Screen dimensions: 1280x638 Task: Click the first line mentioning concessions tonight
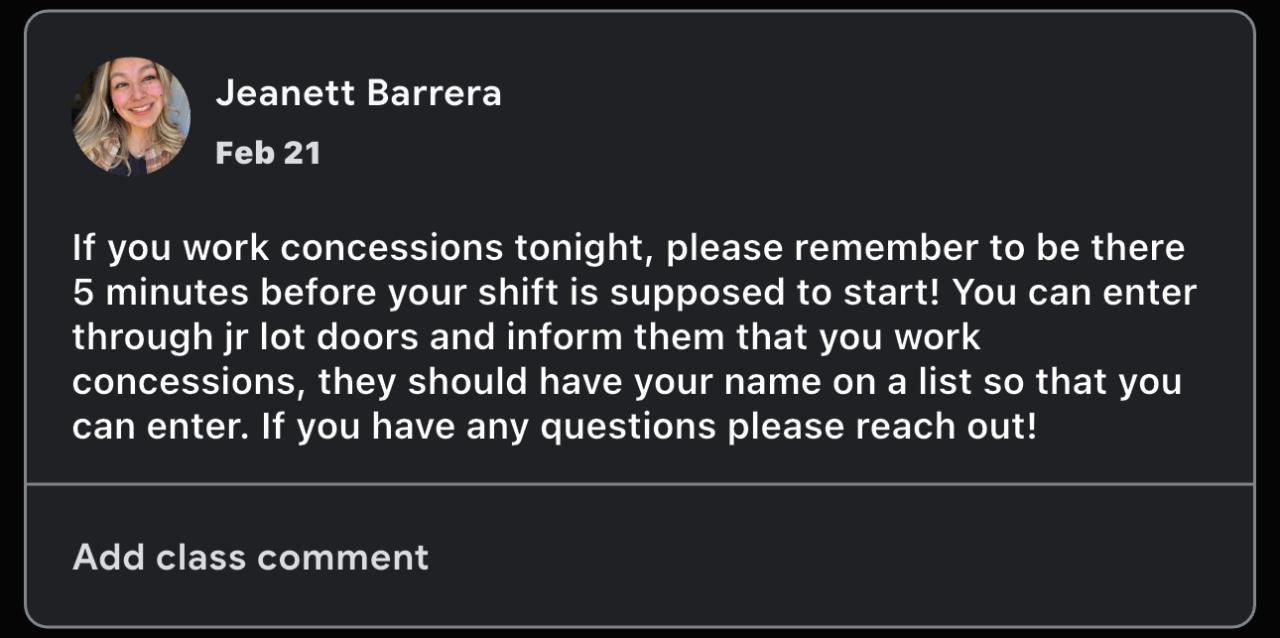[628, 248]
